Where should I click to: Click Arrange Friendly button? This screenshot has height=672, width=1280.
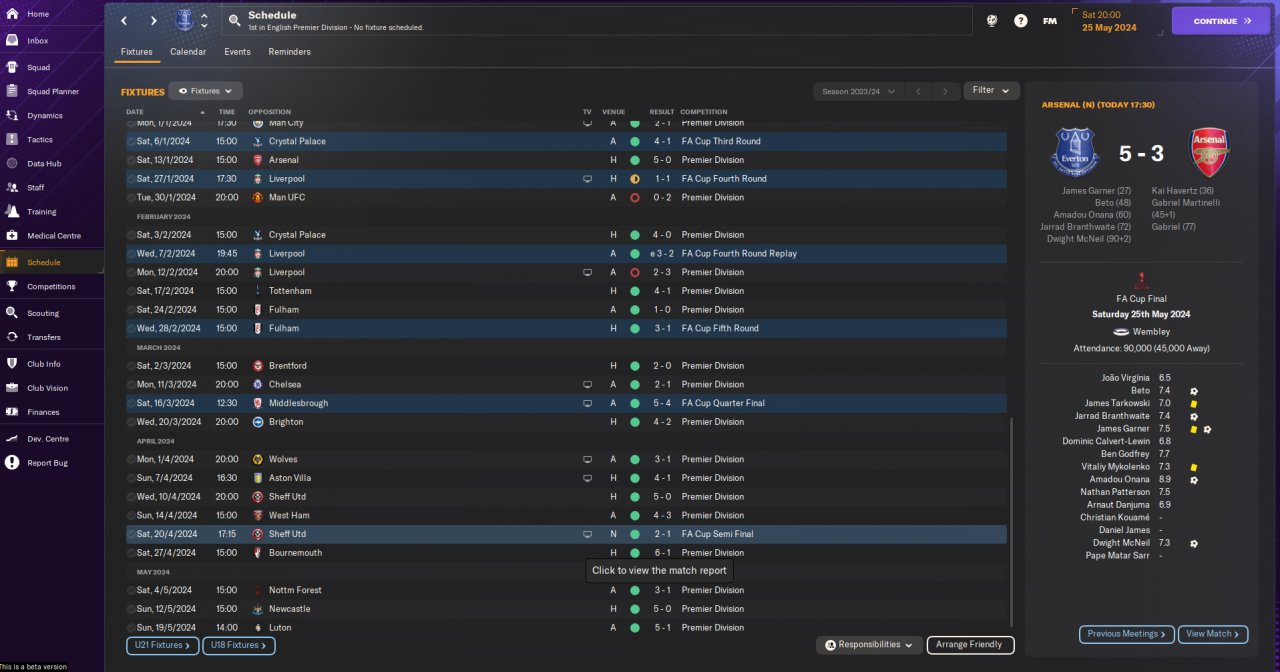click(971, 645)
